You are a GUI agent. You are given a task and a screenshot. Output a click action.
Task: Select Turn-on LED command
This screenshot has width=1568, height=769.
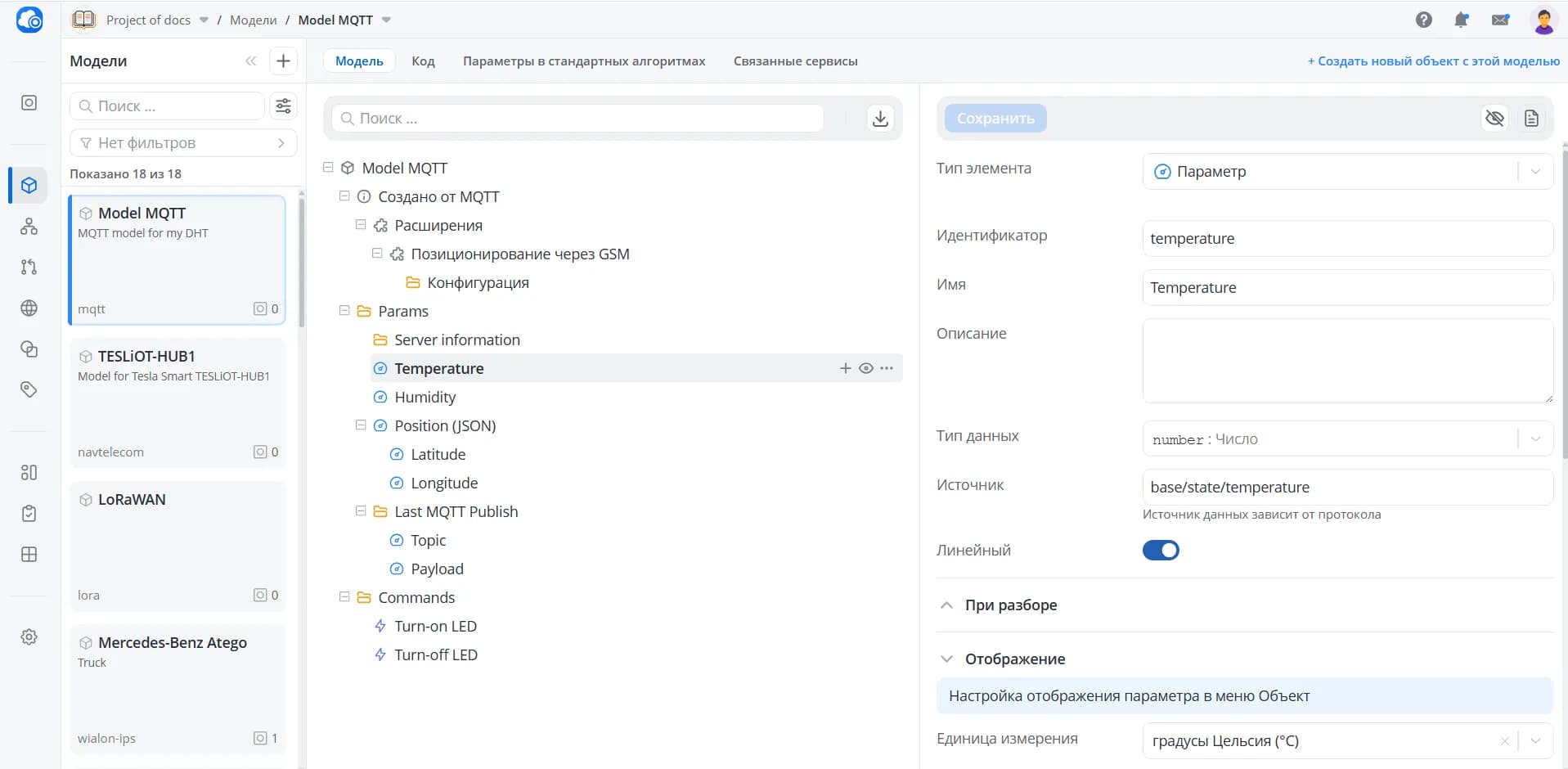pos(435,626)
